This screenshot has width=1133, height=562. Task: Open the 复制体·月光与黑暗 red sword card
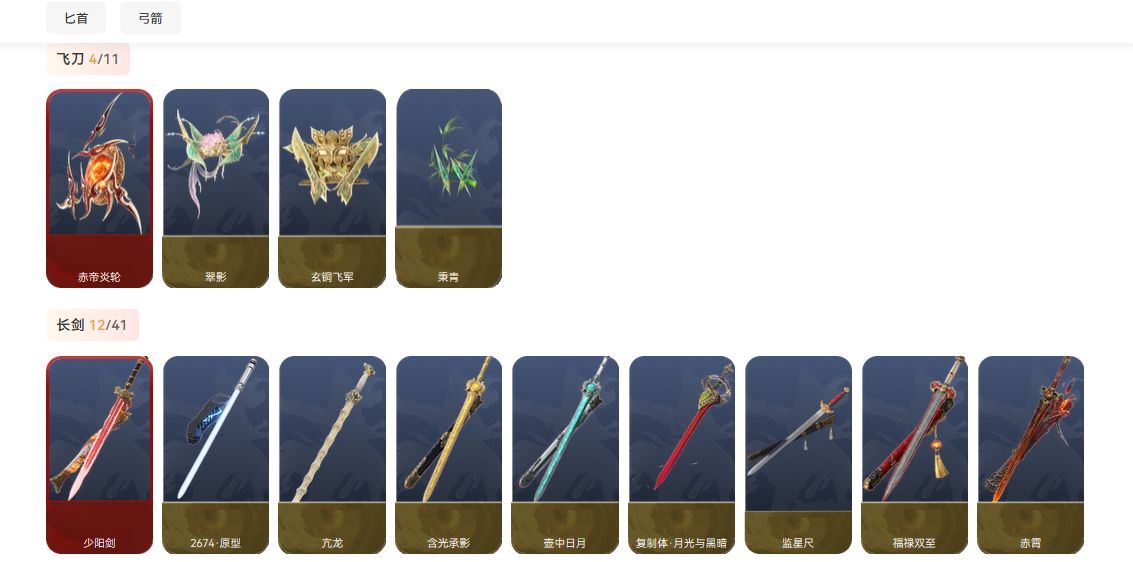[682, 455]
